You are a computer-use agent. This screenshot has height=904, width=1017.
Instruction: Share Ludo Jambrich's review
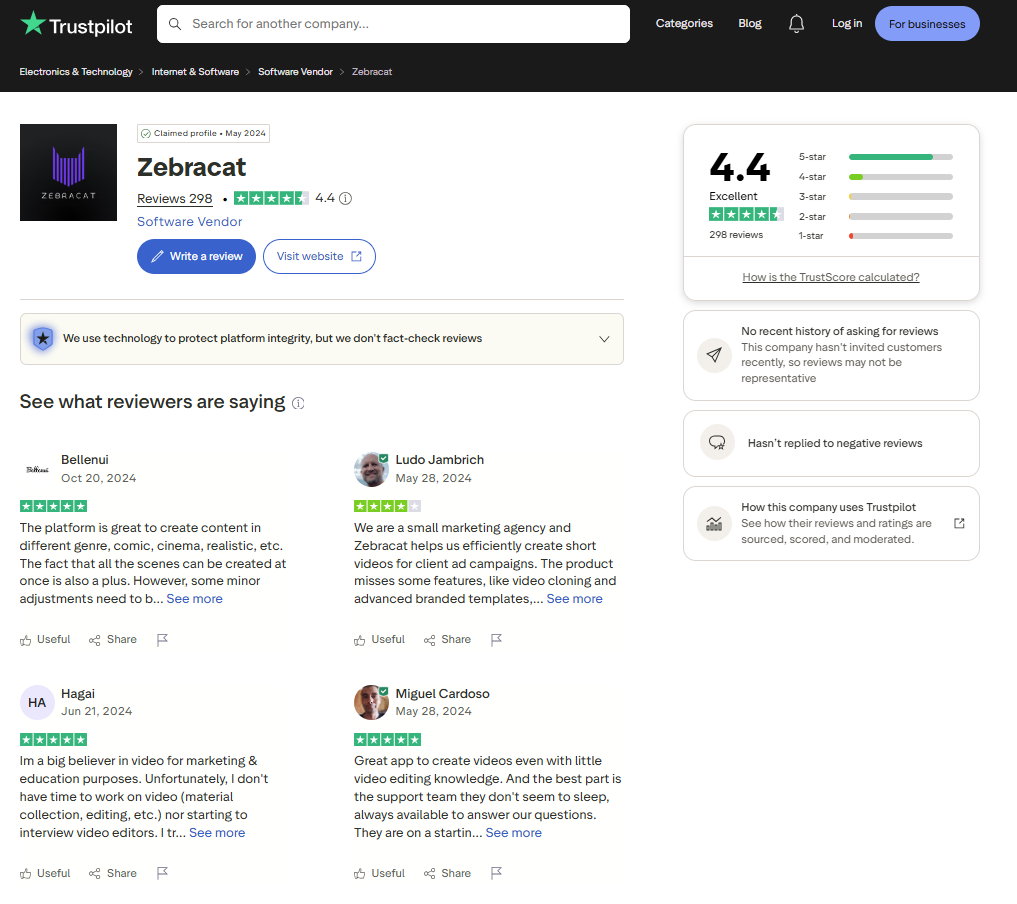click(448, 639)
